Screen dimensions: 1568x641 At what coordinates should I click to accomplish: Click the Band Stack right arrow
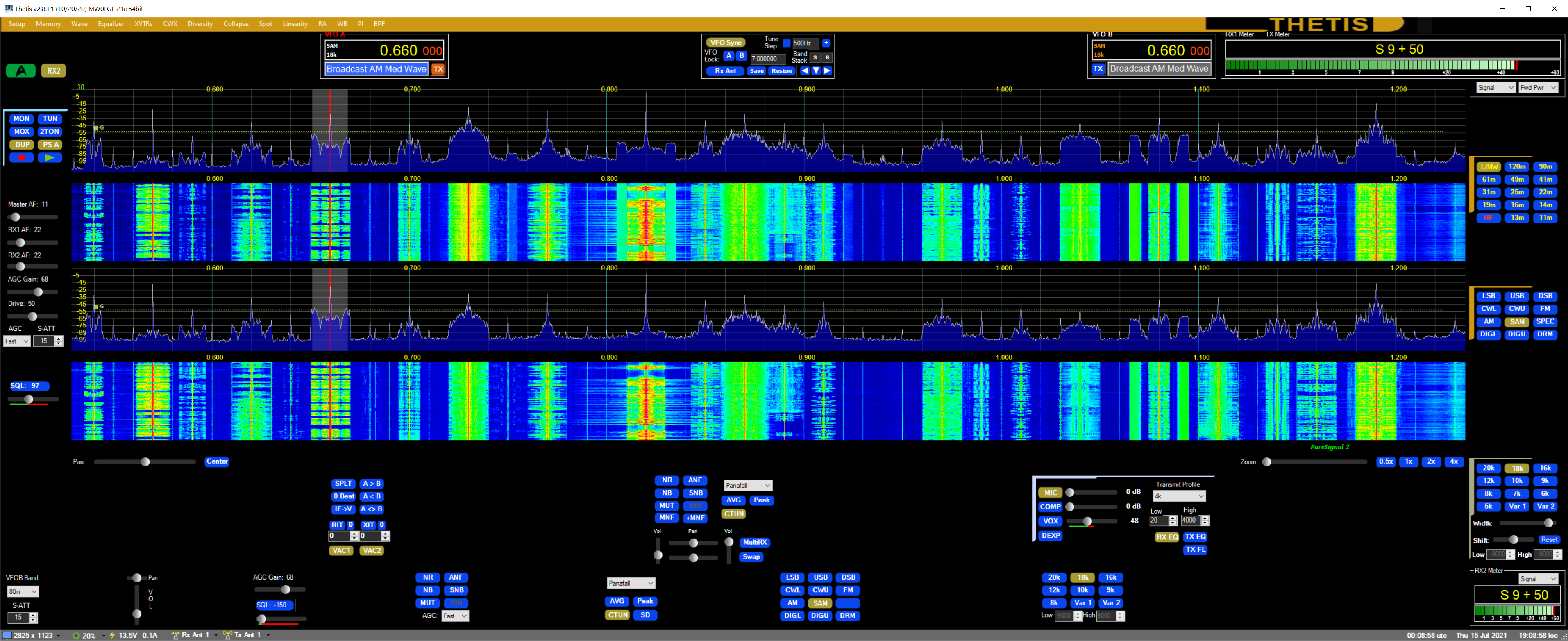tap(826, 71)
